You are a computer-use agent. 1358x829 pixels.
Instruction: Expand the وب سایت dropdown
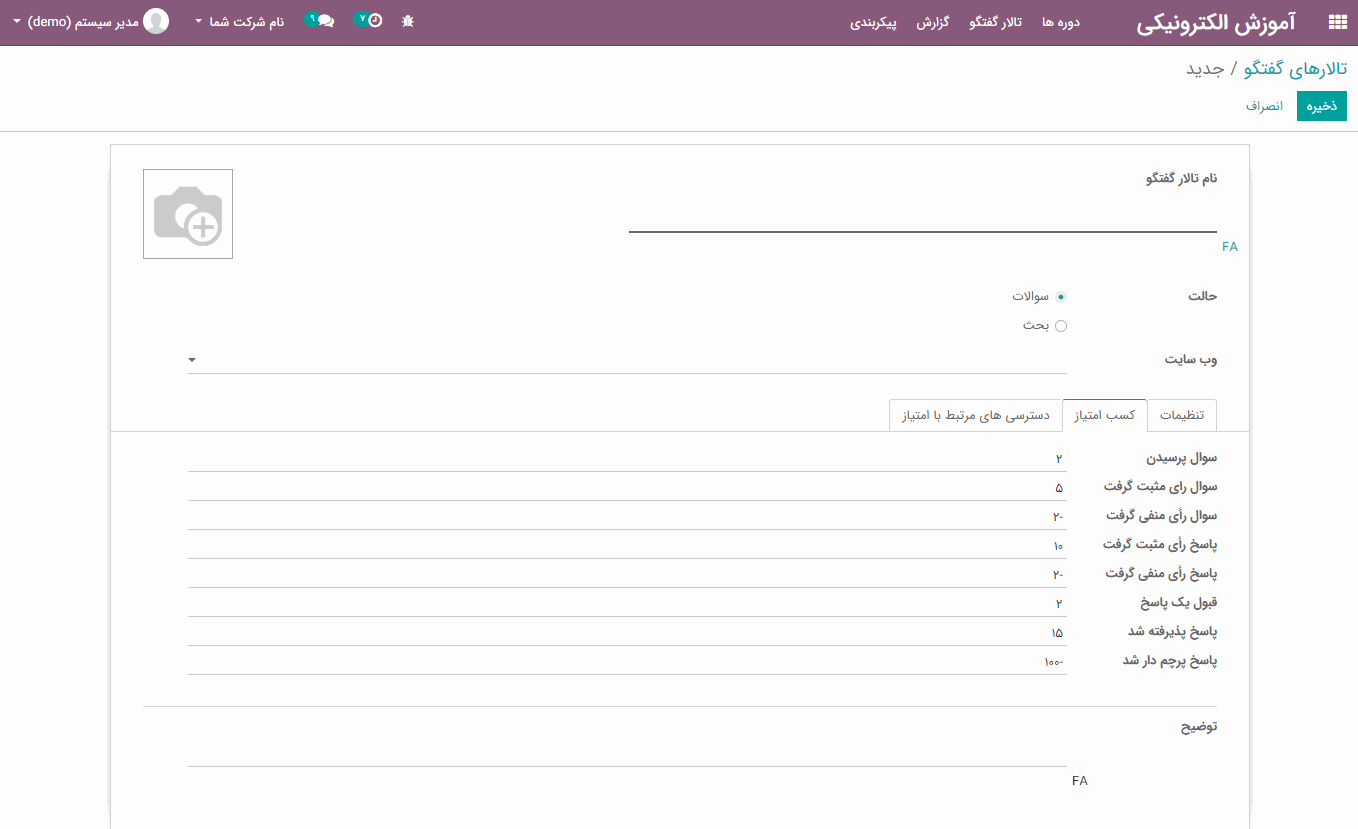[x=192, y=360]
